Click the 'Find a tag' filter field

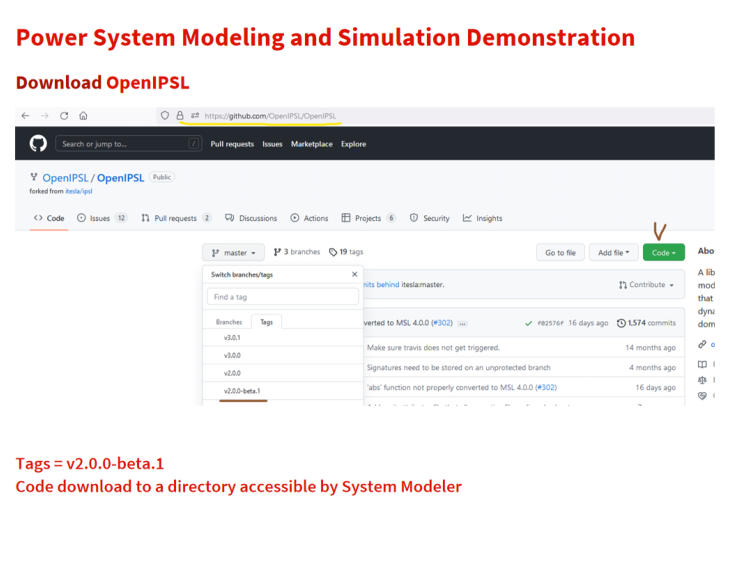pyautogui.click(x=283, y=297)
